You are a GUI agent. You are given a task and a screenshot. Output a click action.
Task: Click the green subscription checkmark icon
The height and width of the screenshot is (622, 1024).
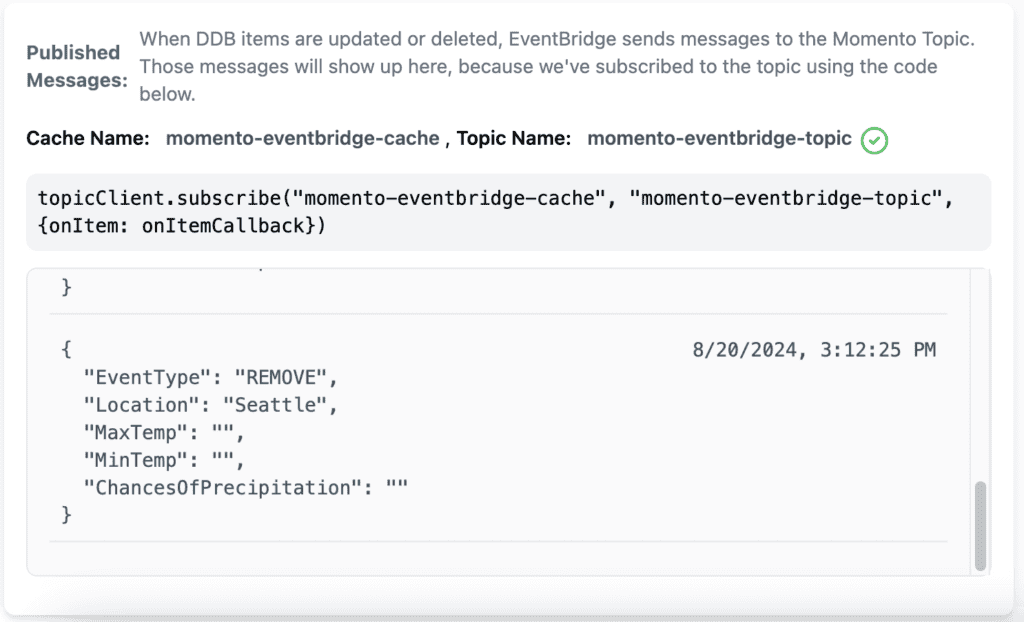pos(874,140)
